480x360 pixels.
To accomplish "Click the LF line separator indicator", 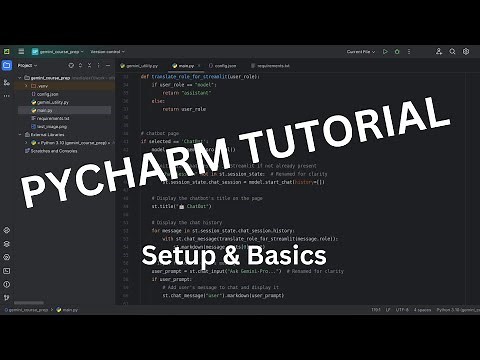I will pyautogui.click(x=388, y=310).
